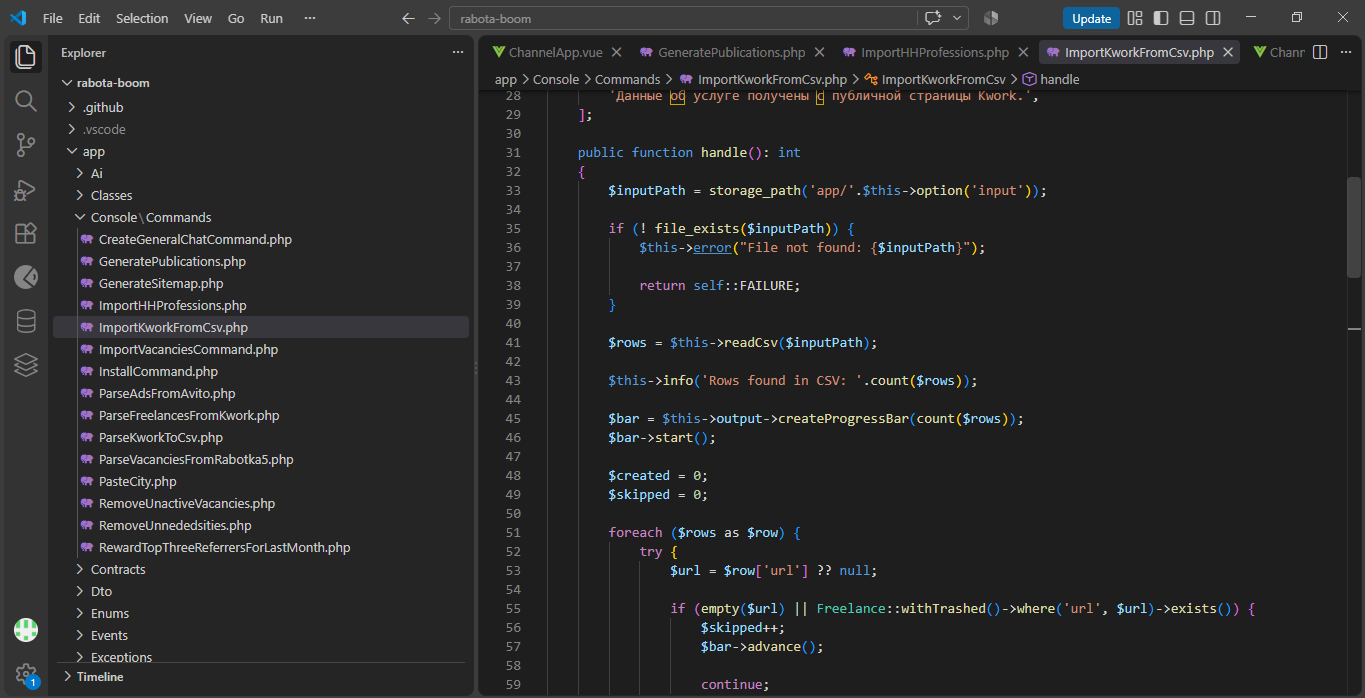Open the stacked layers icon view in Activity Bar
Screen dimensions: 1365x698
click(x=26, y=365)
